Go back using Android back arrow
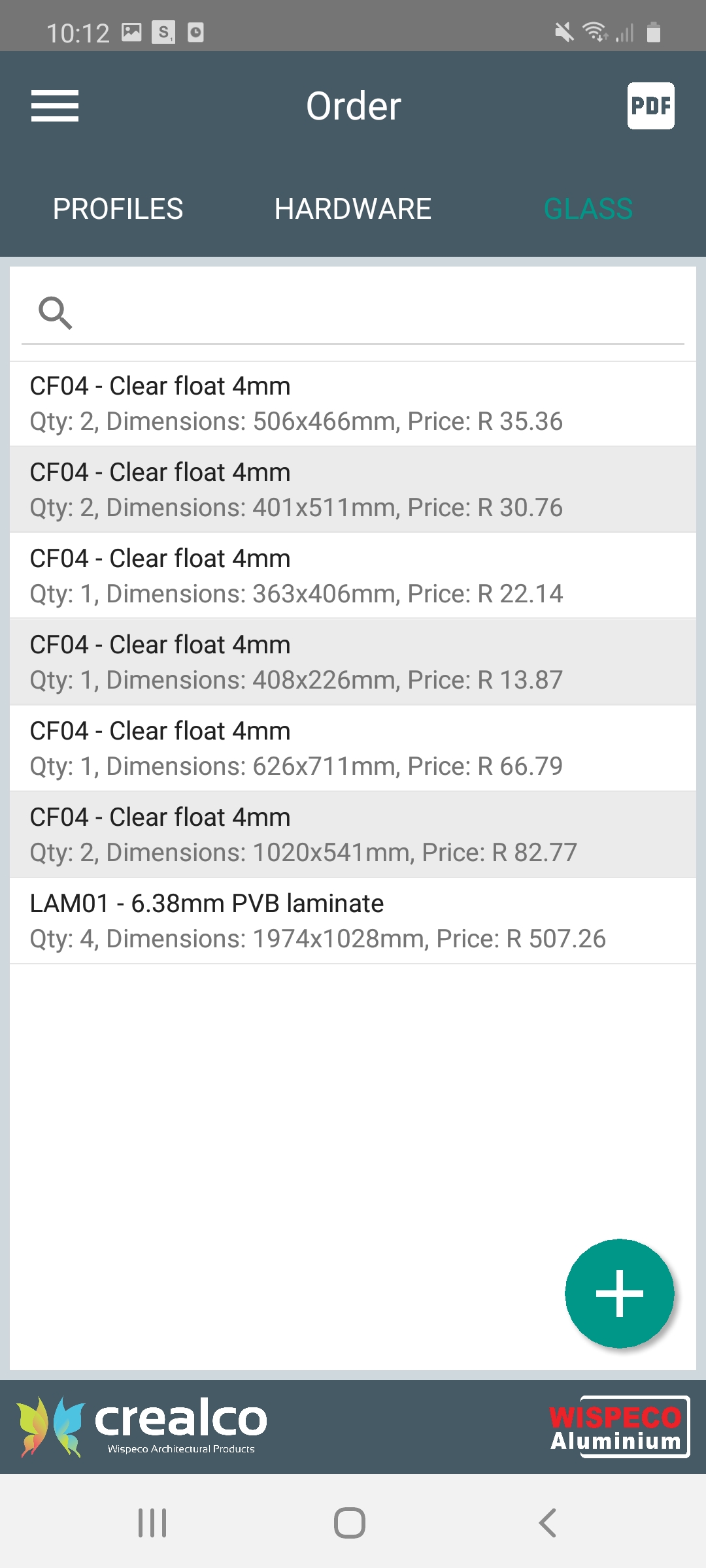This screenshot has width=706, height=1568. pyautogui.click(x=548, y=1523)
